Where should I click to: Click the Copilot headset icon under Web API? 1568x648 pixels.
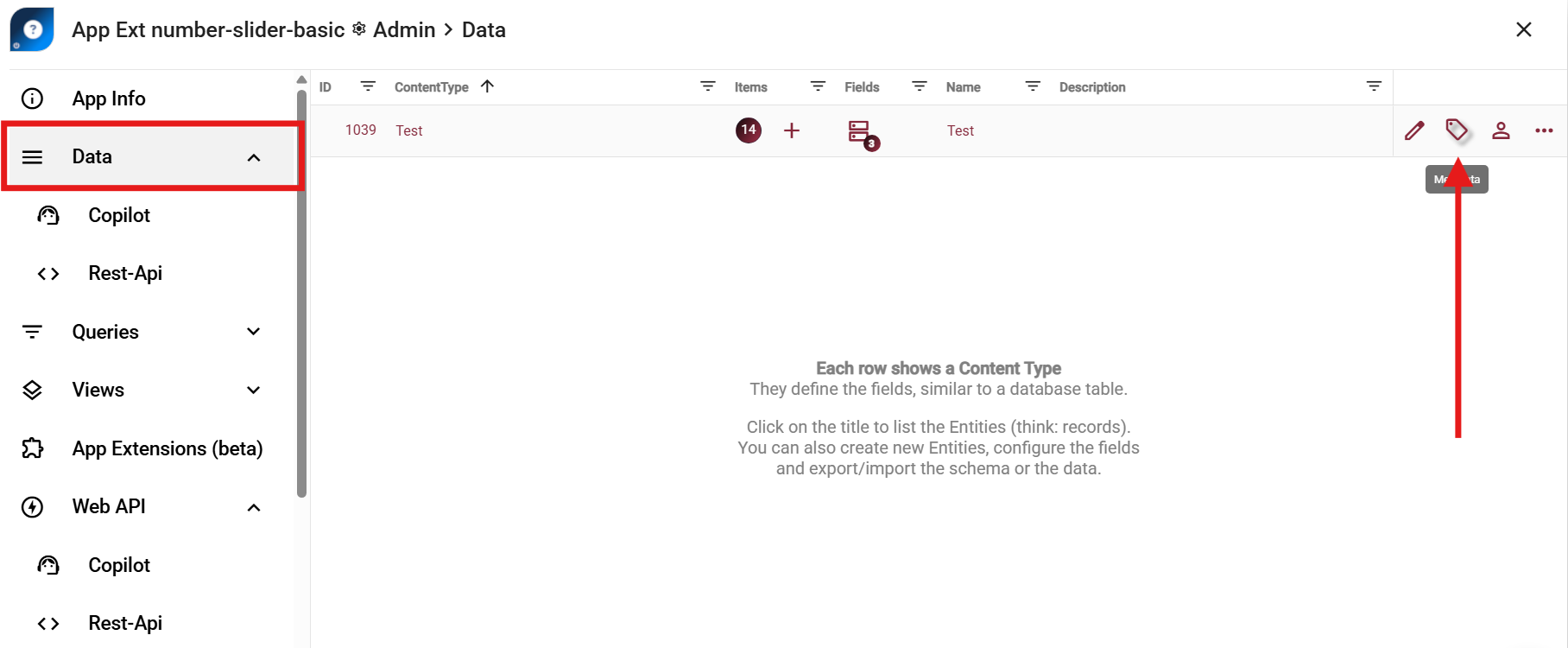[x=48, y=565]
